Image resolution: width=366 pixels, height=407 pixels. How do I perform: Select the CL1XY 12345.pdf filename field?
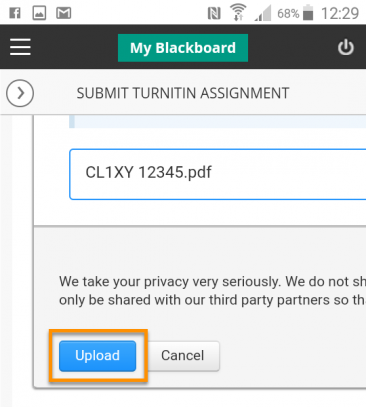[218, 174]
